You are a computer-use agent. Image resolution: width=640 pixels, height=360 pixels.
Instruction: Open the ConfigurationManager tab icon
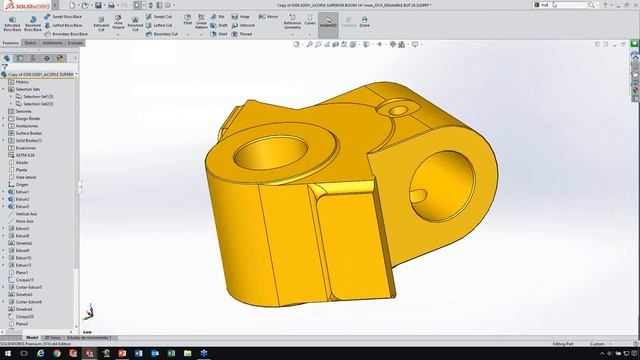click(33, 58)
